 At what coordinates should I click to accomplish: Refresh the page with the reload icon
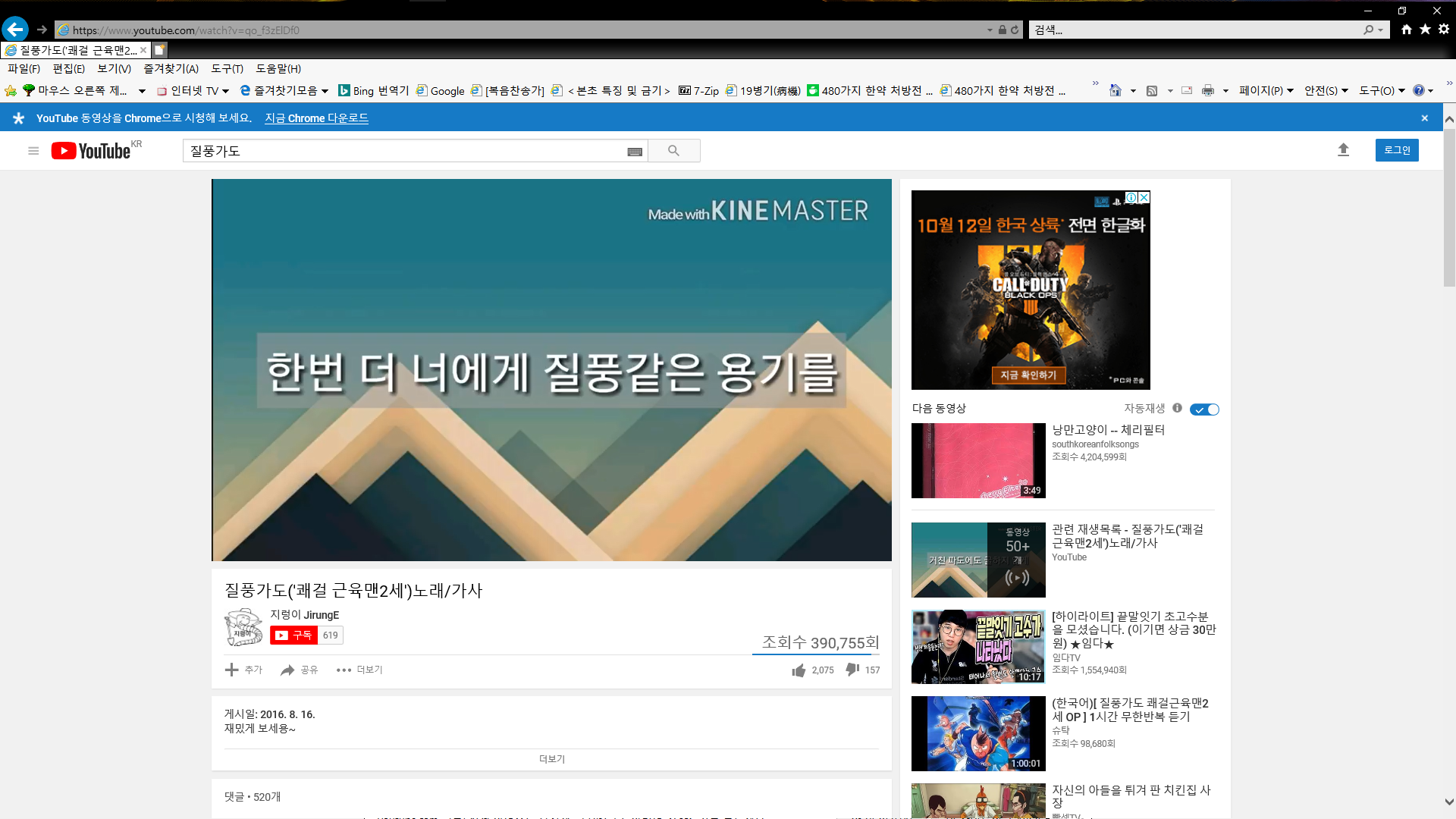(x=1015, y=30)
